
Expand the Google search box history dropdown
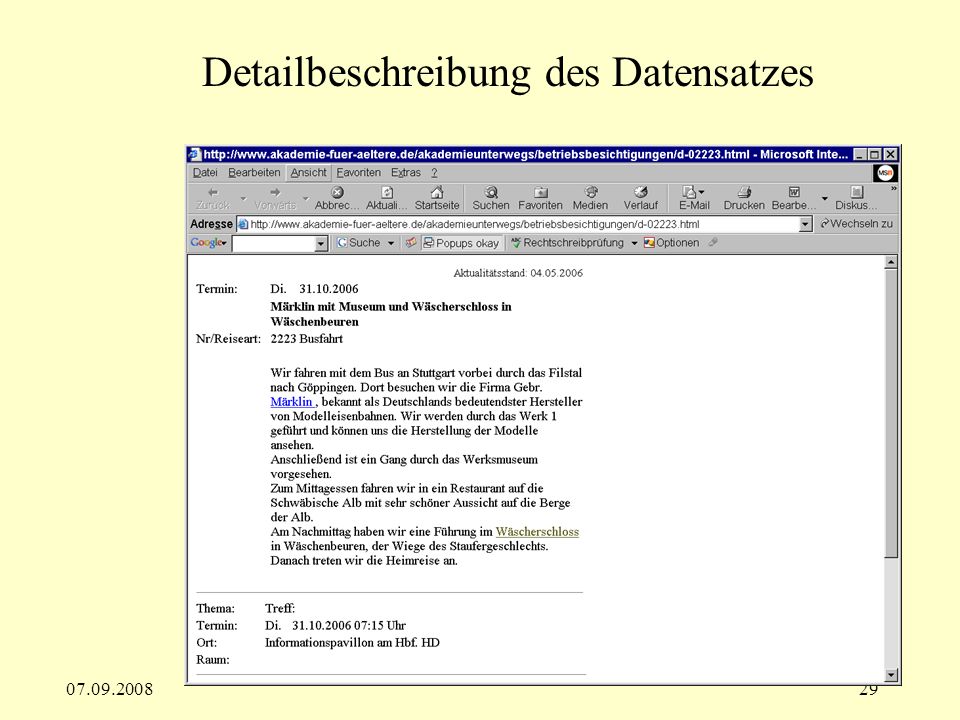[321, 244]
